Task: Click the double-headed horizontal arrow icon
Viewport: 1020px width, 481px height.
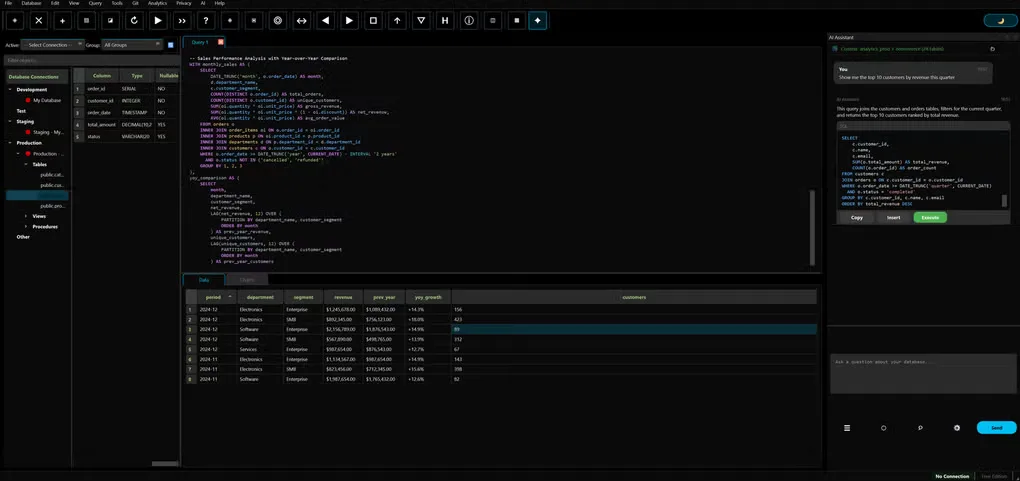Action: [x=302, y=21]
